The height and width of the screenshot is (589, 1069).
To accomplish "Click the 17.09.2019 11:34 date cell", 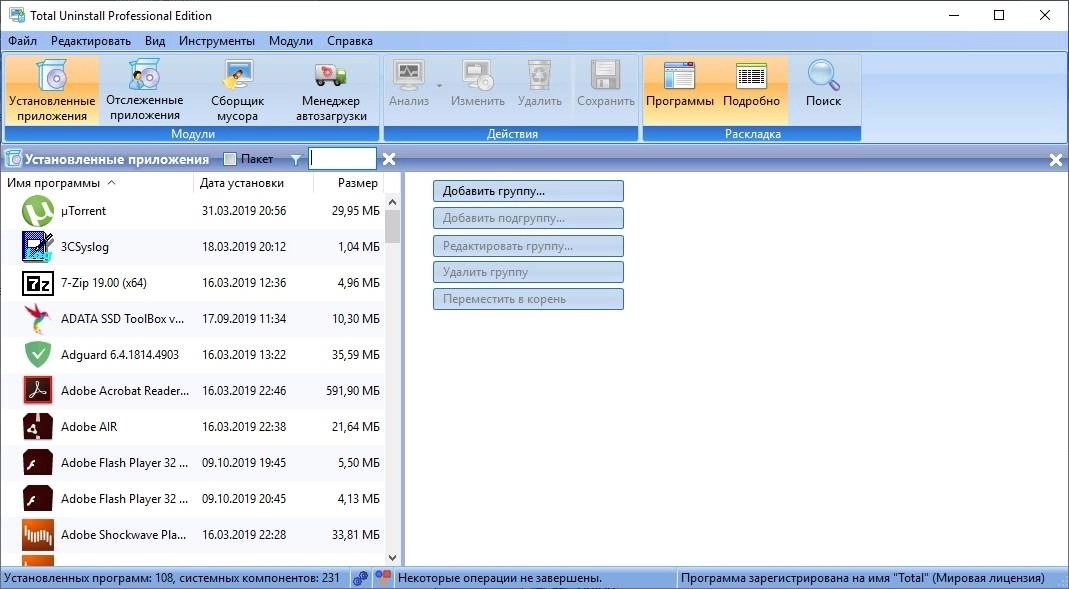I will [x=244, y=319].
